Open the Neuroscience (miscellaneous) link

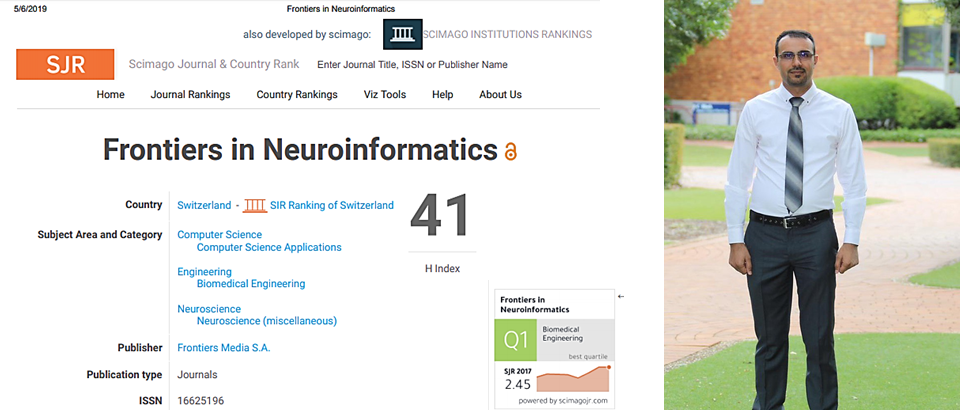[x=267, y=321]
